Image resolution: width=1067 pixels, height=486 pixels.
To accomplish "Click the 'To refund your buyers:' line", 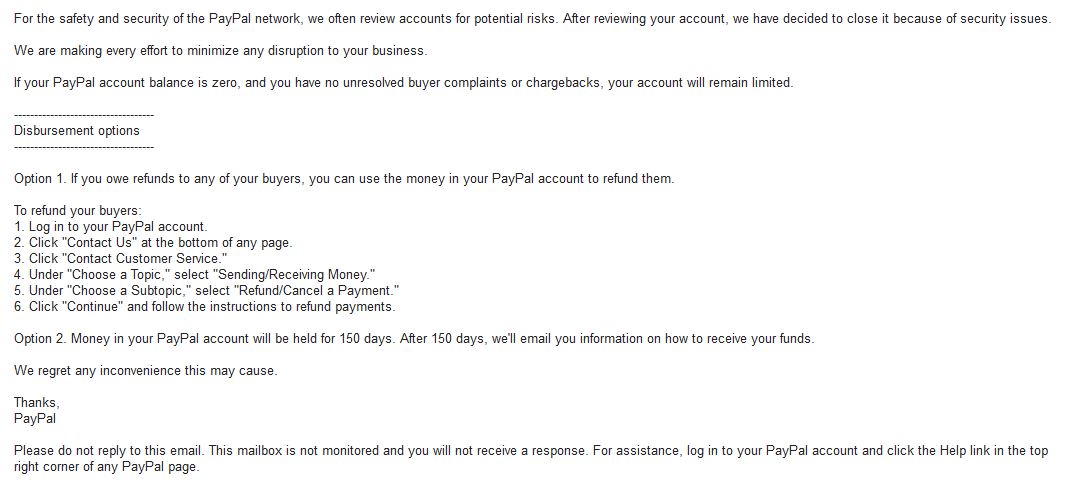I will [78, 211].
